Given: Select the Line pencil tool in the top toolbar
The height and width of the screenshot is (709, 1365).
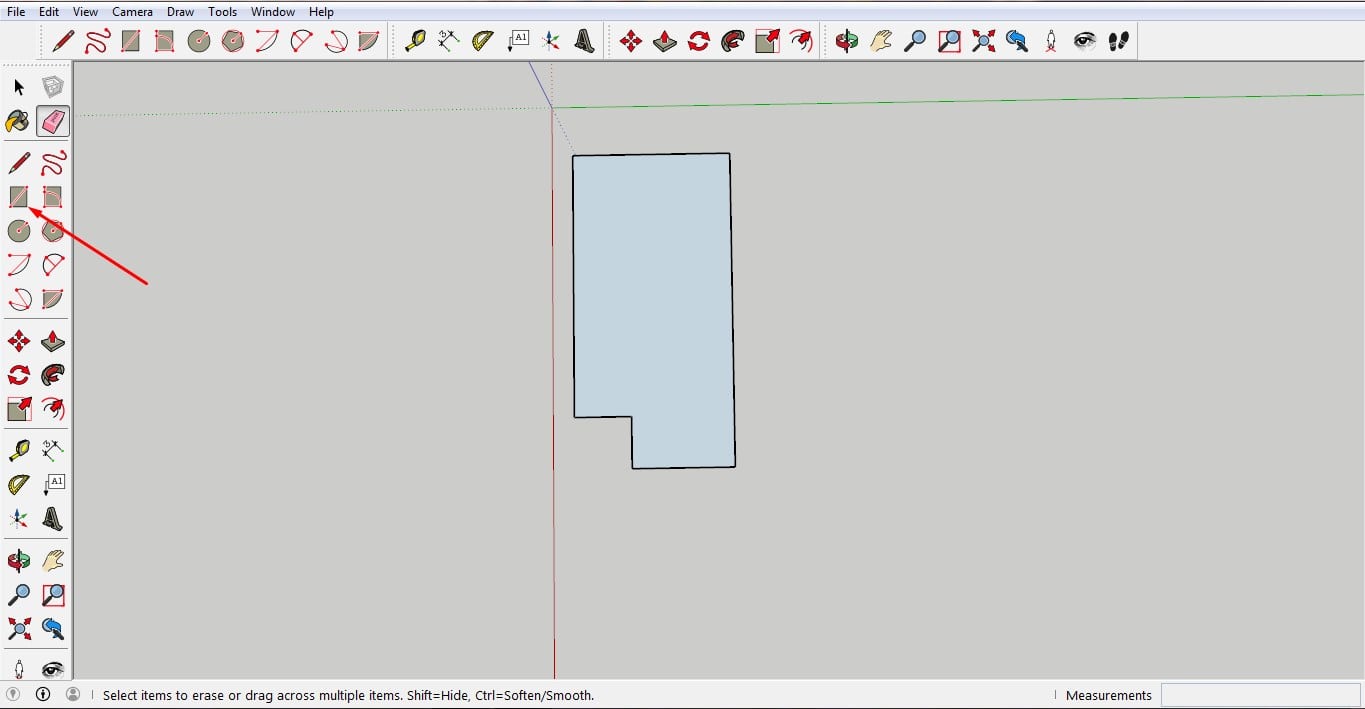Looking at the screenshot, I should pos(64,41).
